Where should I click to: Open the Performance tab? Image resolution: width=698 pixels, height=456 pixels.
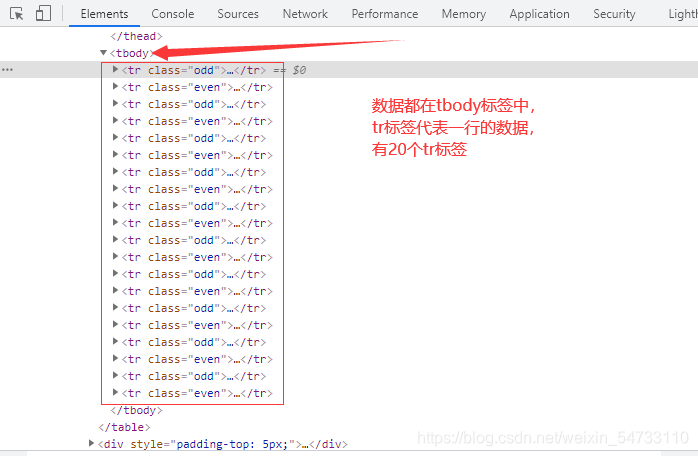tap(385, 14)
